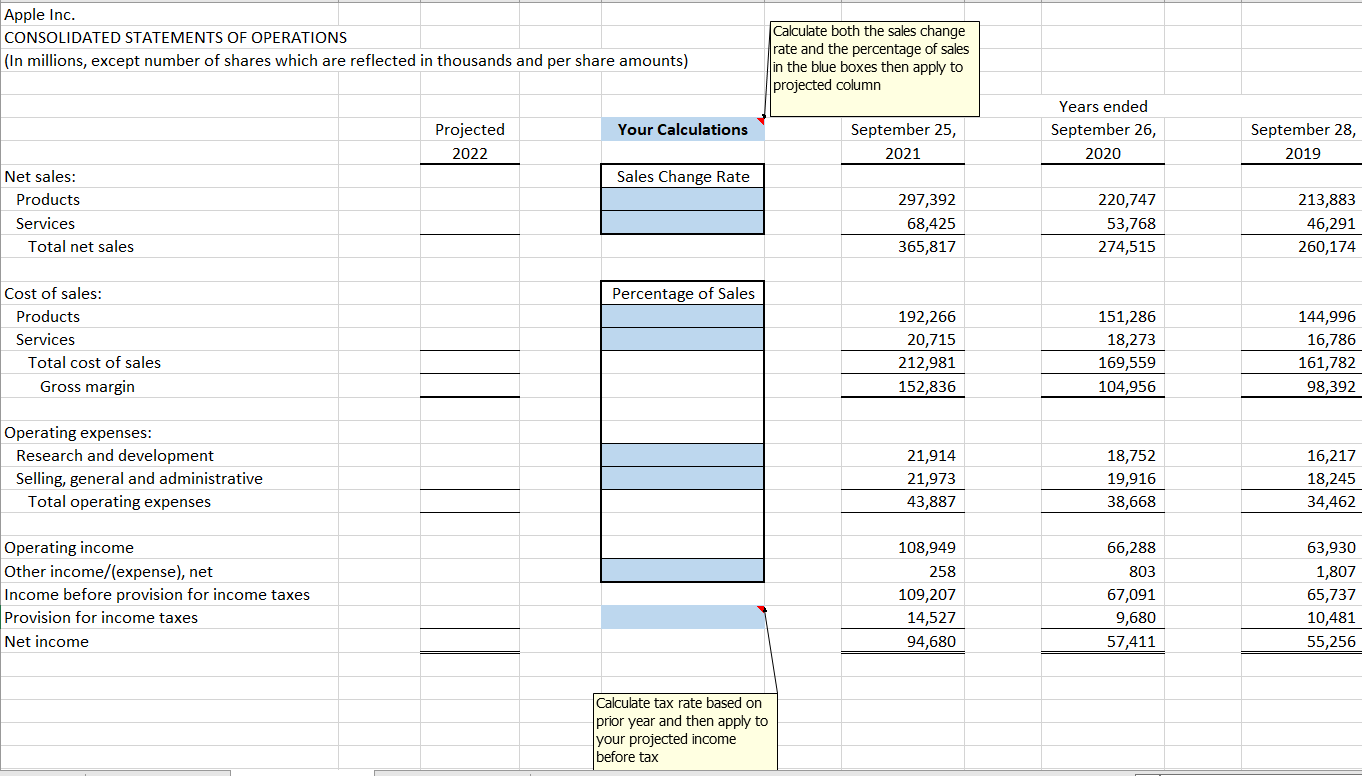Select the September 25, 2021 header cell
1362x776 pixels.
(x=902, y=129)
